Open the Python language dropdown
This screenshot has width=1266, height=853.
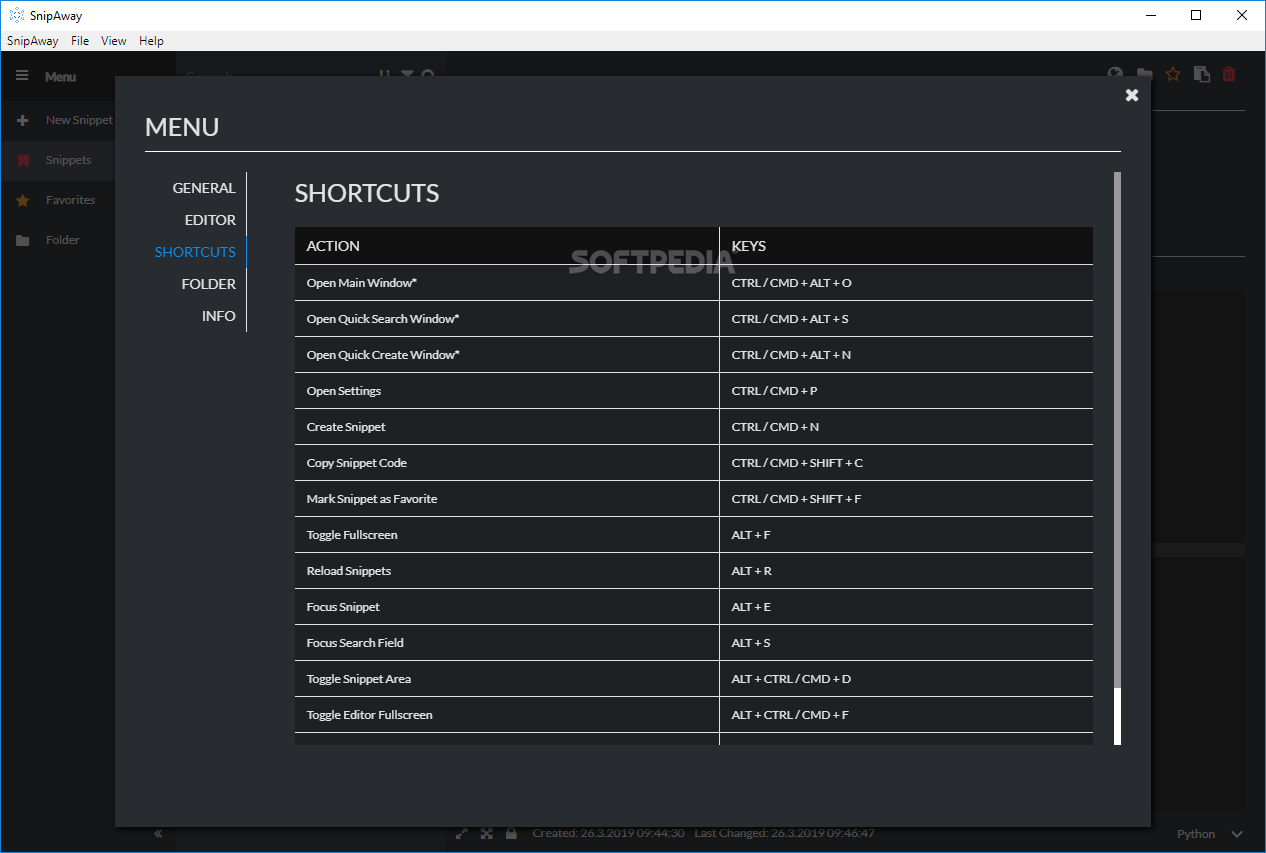[x=1210, y=834]
